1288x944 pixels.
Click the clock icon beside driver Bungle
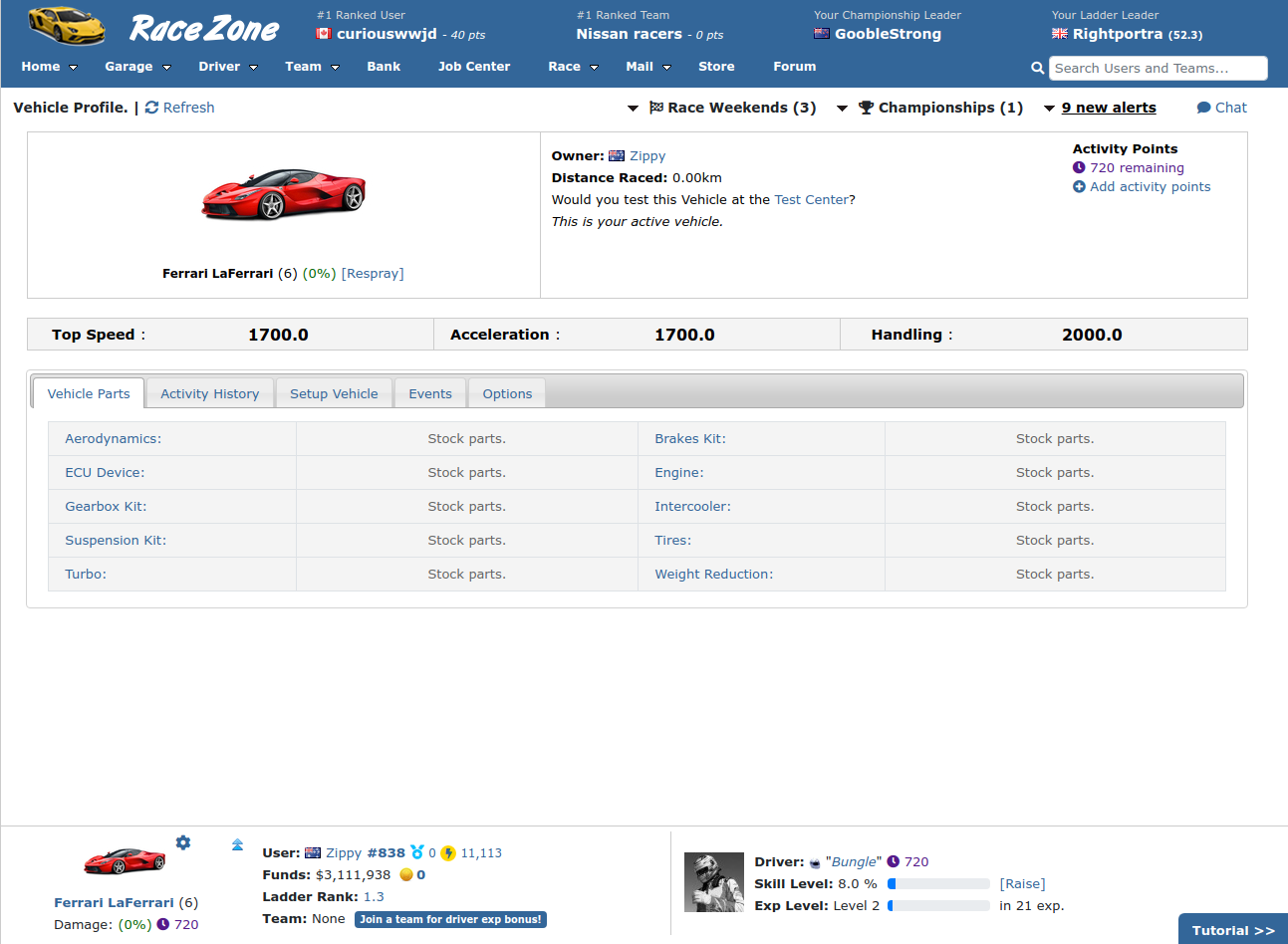pos(894,861)
